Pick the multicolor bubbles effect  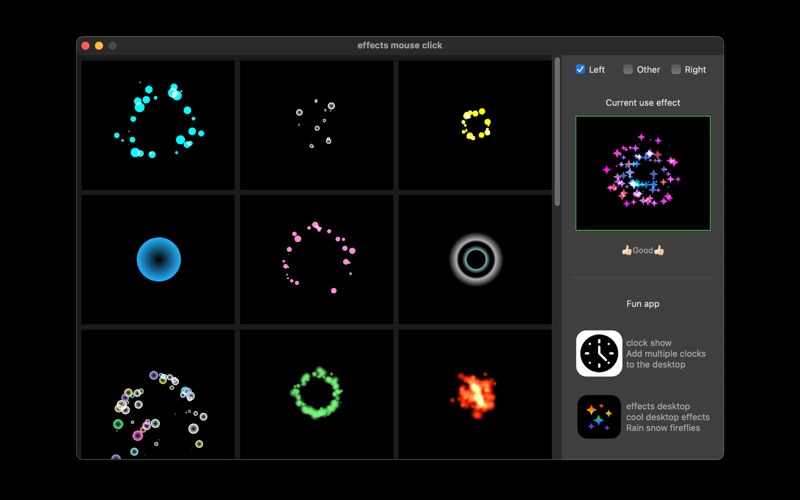pos(158,394)
